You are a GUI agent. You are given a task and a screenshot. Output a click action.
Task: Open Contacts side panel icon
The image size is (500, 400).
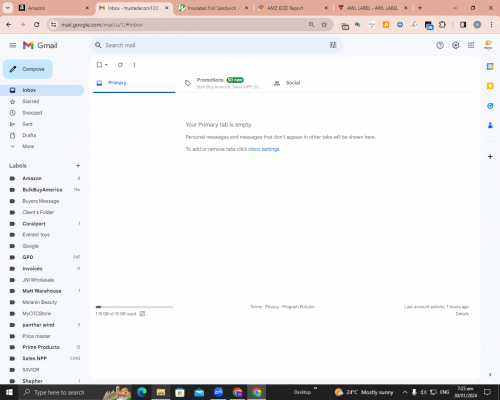[490, 125]
